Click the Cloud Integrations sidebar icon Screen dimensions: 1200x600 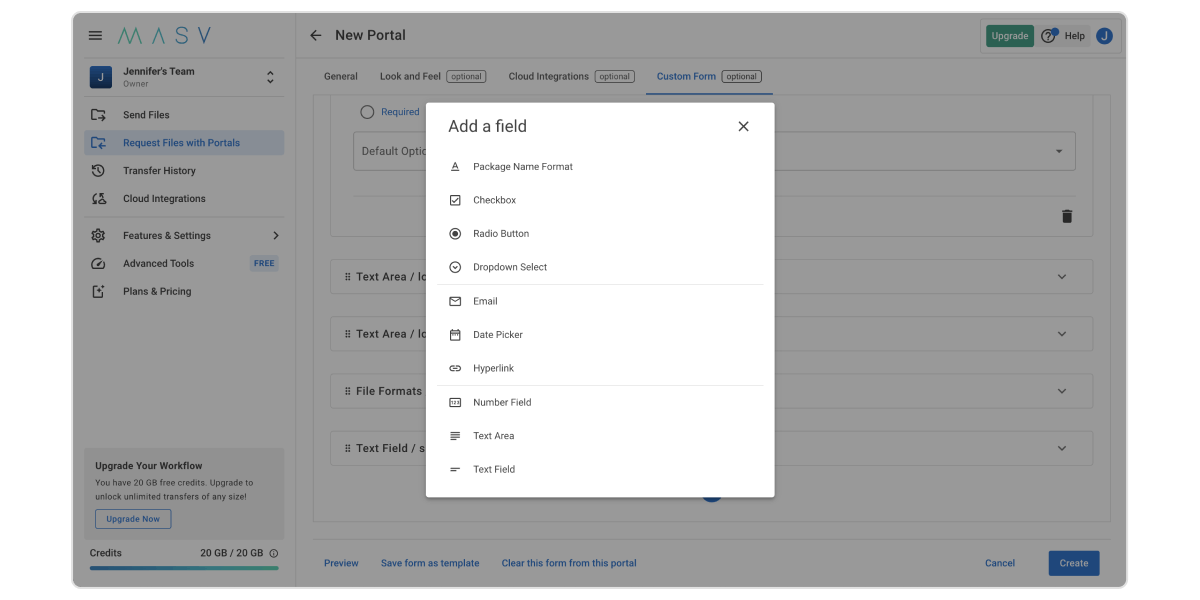point(98,199)
